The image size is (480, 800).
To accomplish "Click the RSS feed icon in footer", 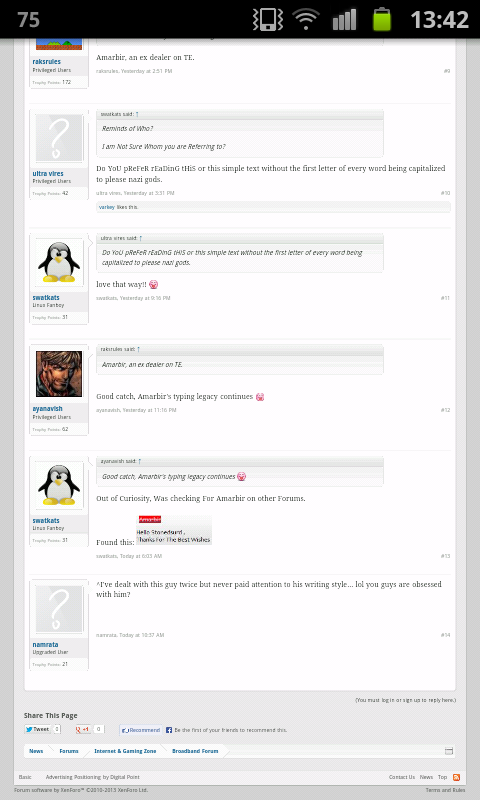I will tap(456, 777).
